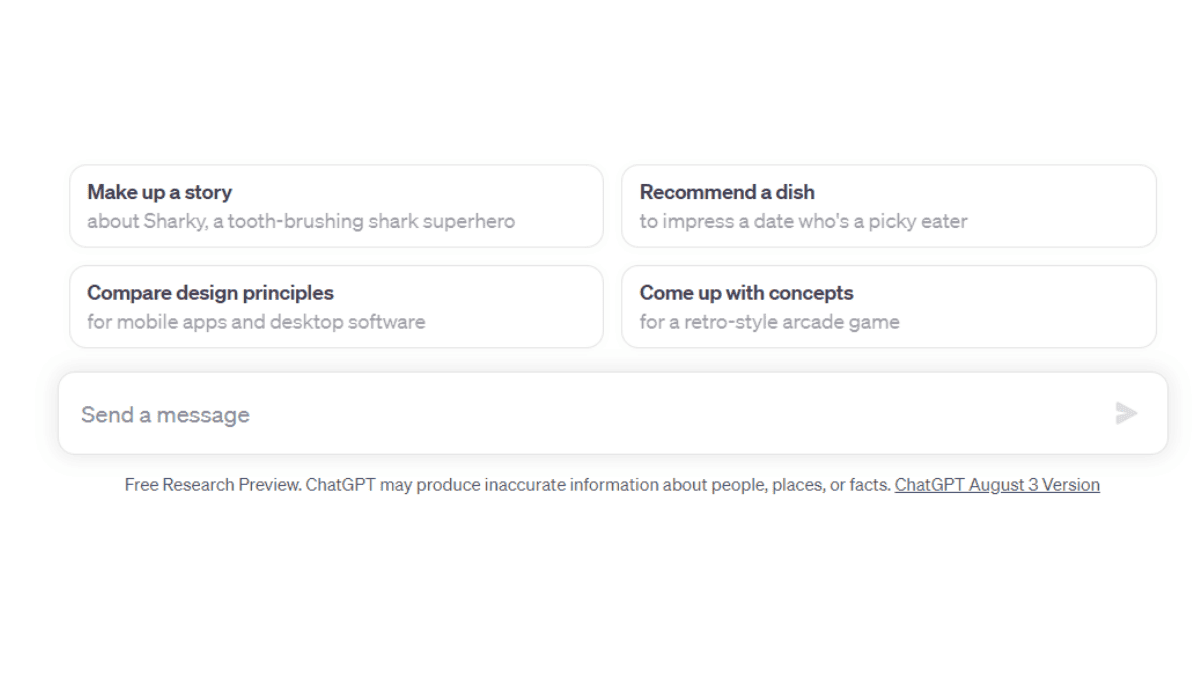
Task: Focus the "Send a message" input field
Action: click(x=612, y=414)
